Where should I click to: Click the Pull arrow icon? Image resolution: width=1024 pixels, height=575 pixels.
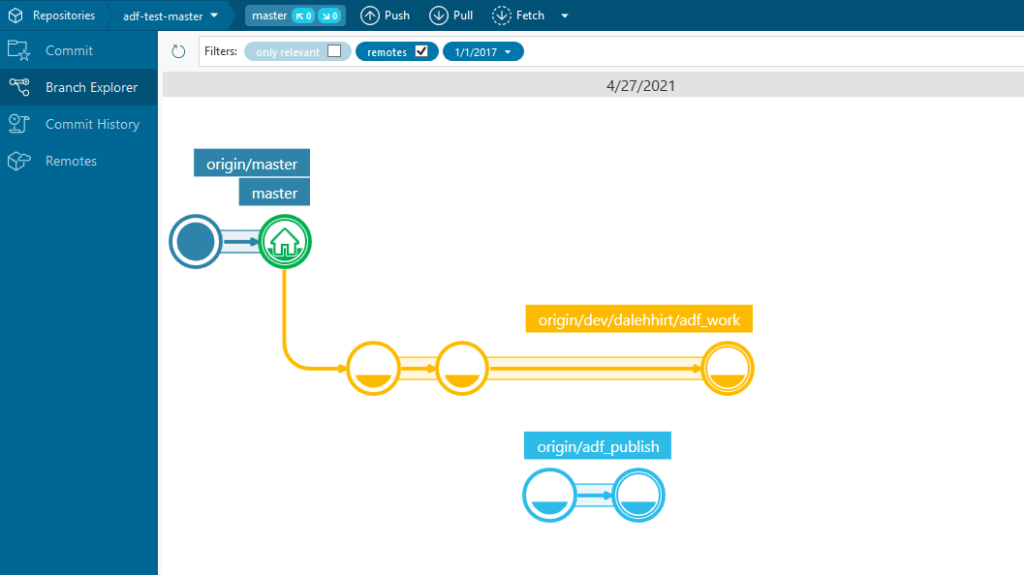438,15
